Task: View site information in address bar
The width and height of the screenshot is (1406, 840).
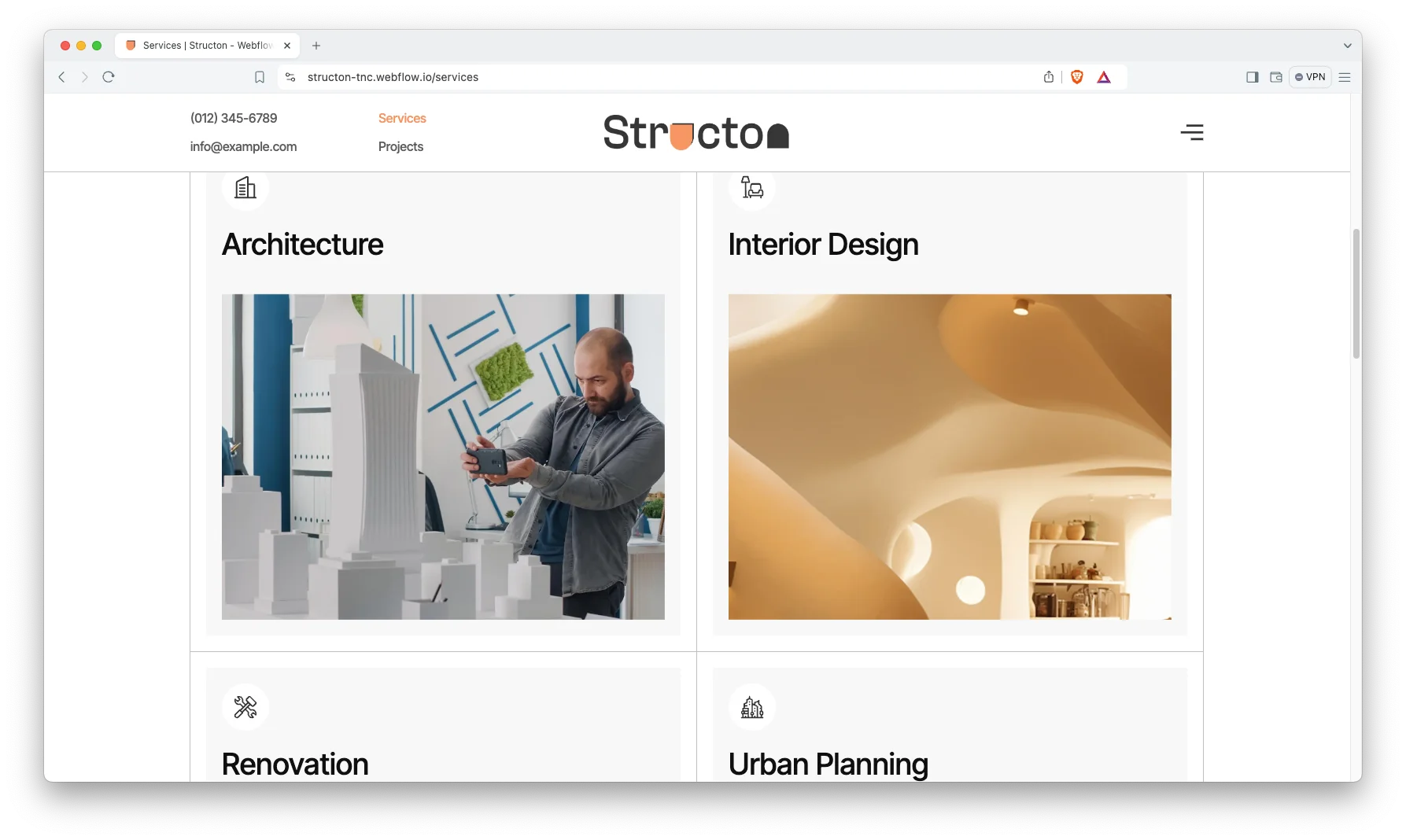Action: 290,77
